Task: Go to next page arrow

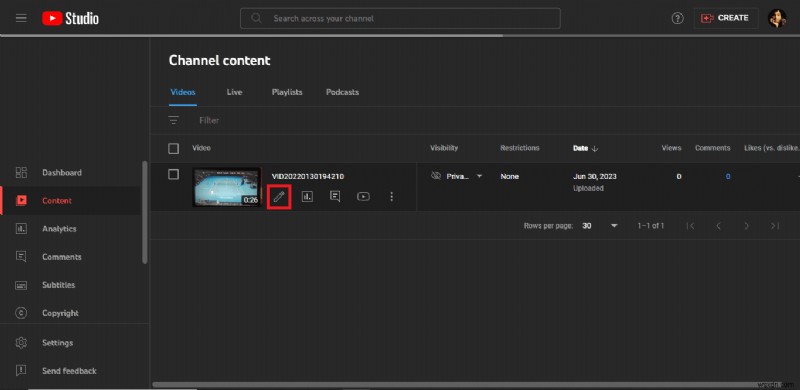Action: click(x=746, y=226)
